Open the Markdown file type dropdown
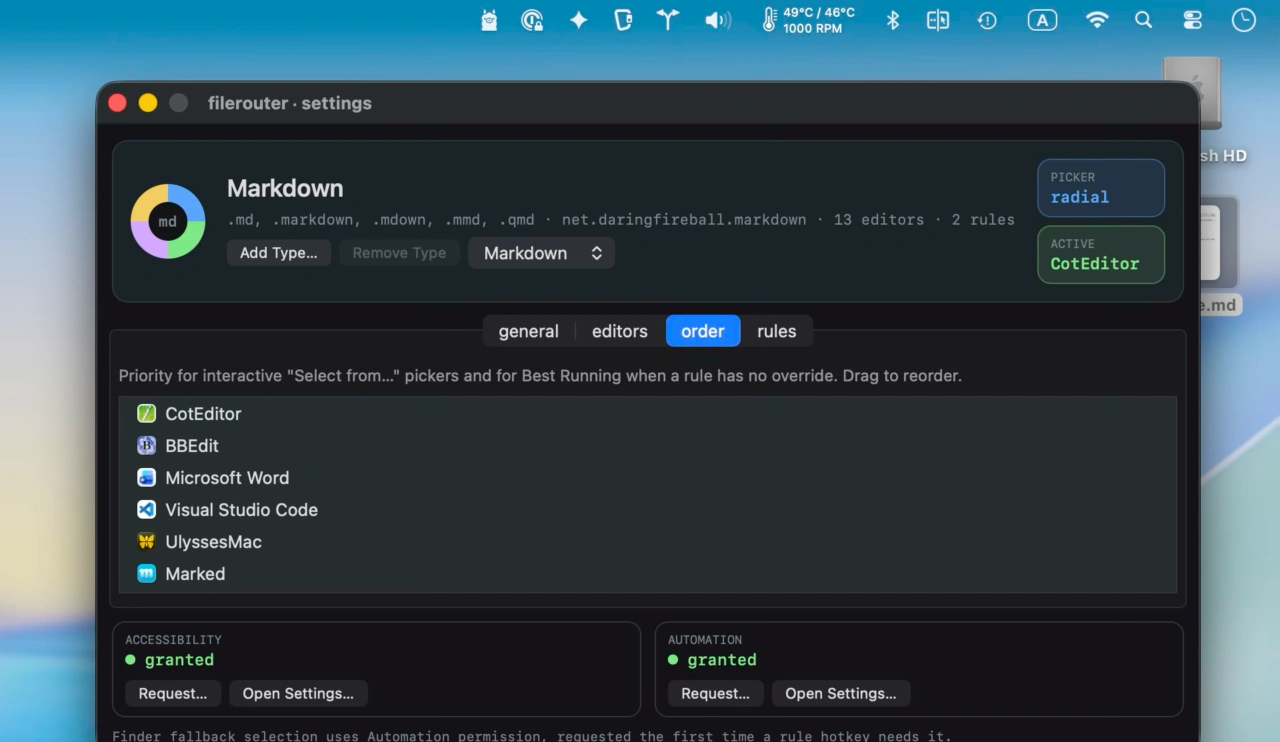 coord(541,253)
